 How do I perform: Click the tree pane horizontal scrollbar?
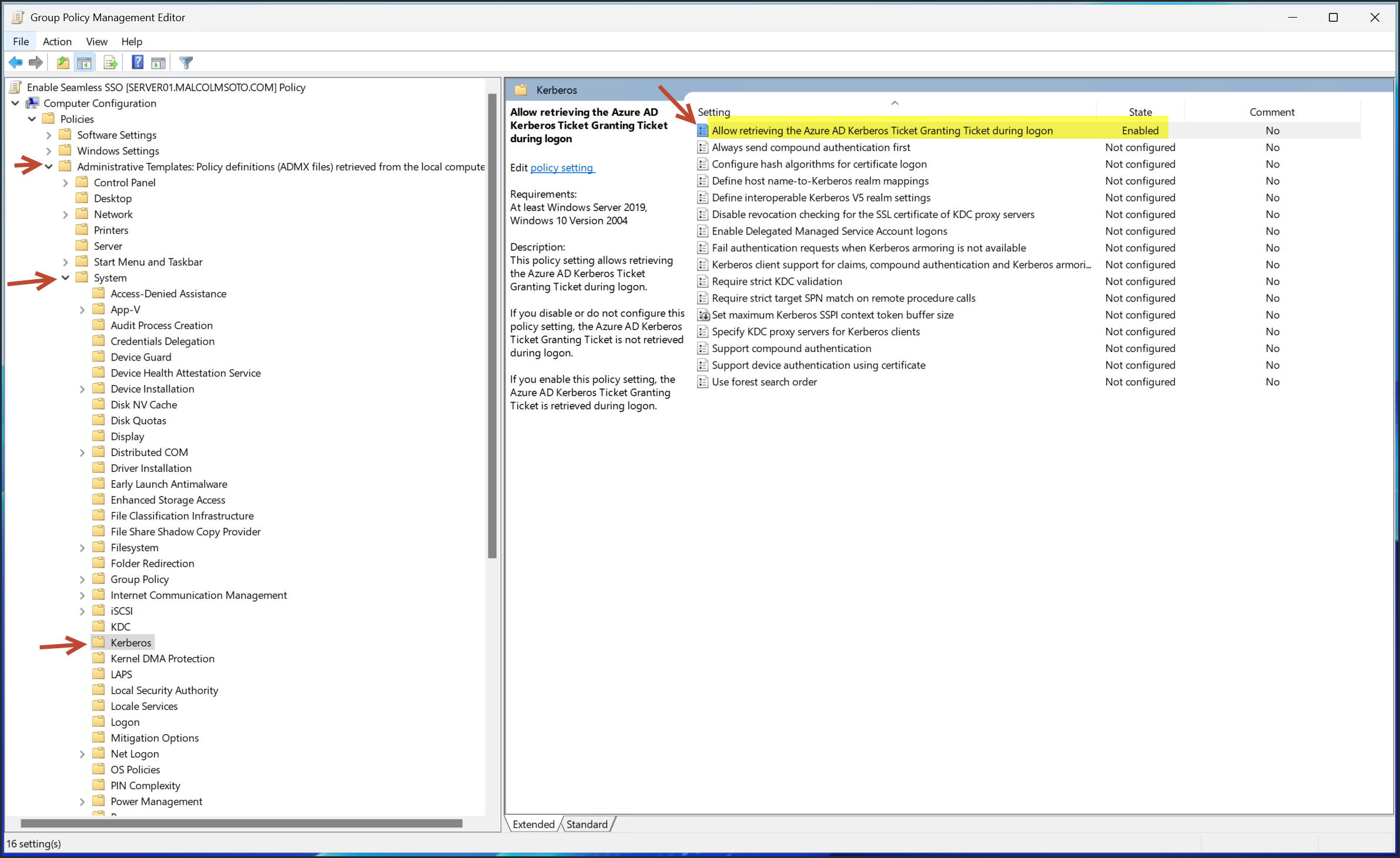pos(241,823)
